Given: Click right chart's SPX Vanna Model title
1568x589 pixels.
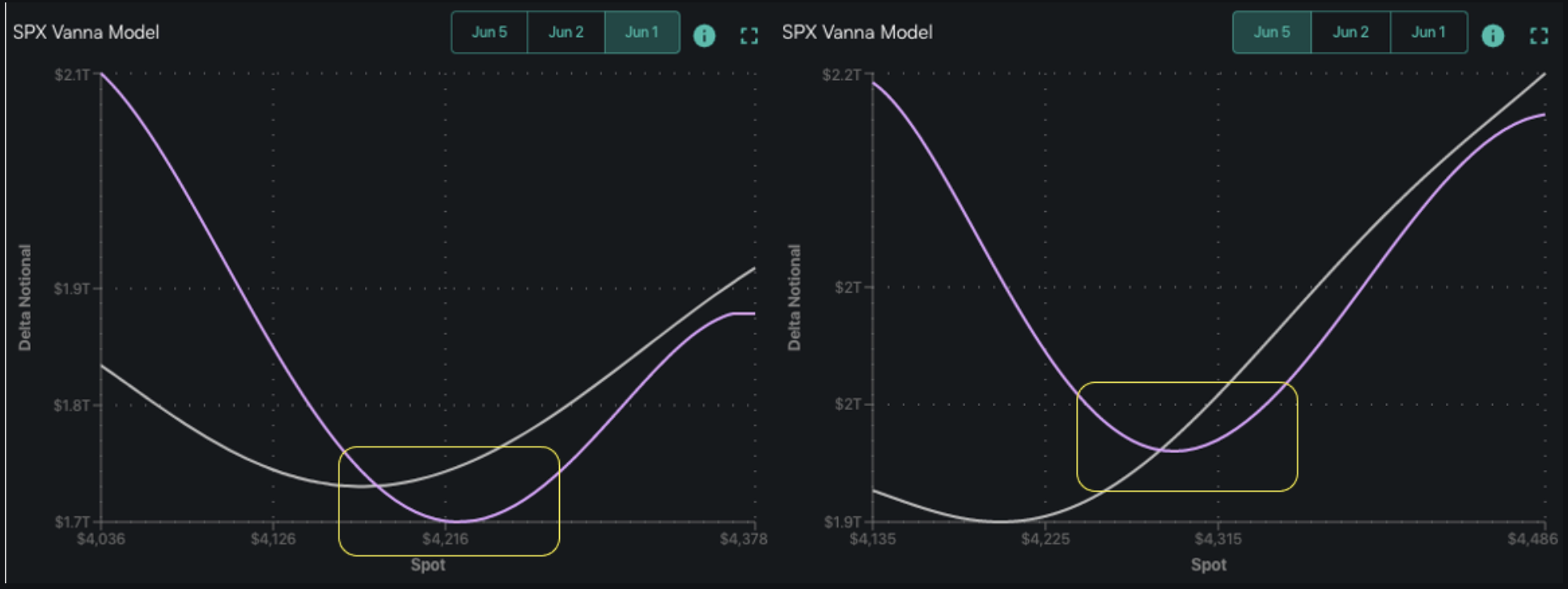Looking at the screenshot, I should pos(857,32).
